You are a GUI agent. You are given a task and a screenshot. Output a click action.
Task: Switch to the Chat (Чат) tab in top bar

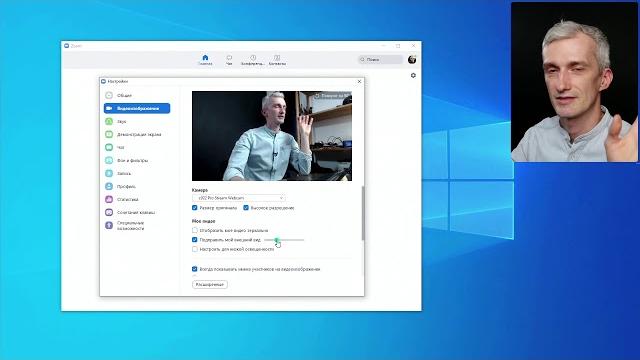pyautogui.click(x=229, y=60)
